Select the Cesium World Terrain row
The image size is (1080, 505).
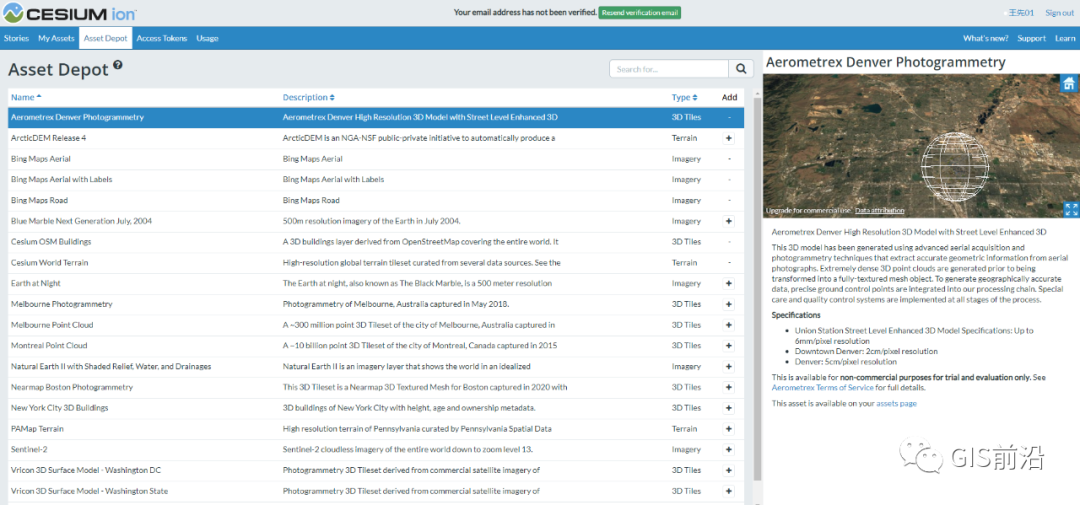tap(376, 262)
